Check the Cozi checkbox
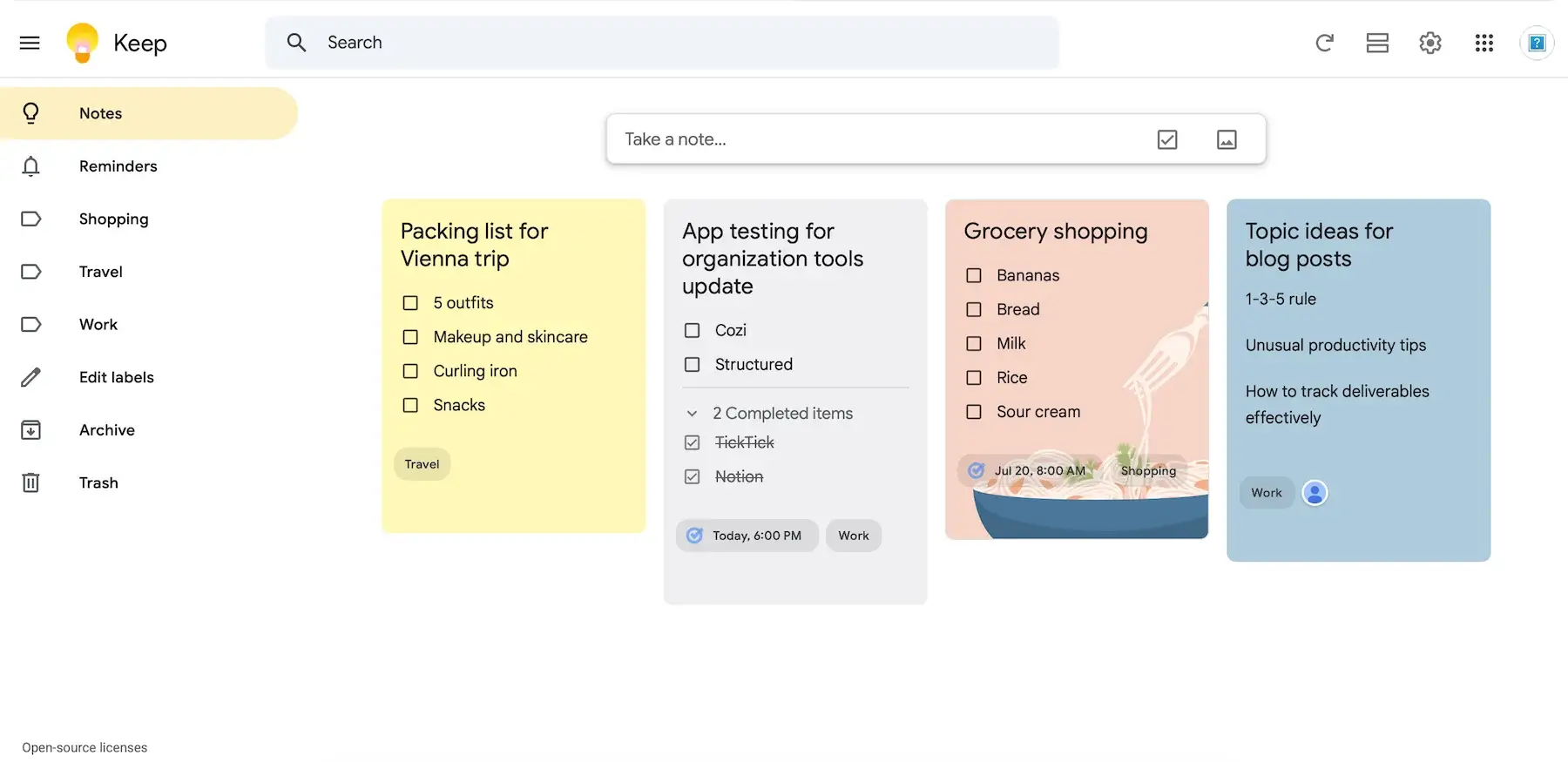Screen dimensions: 1568x762 (692, 331)
